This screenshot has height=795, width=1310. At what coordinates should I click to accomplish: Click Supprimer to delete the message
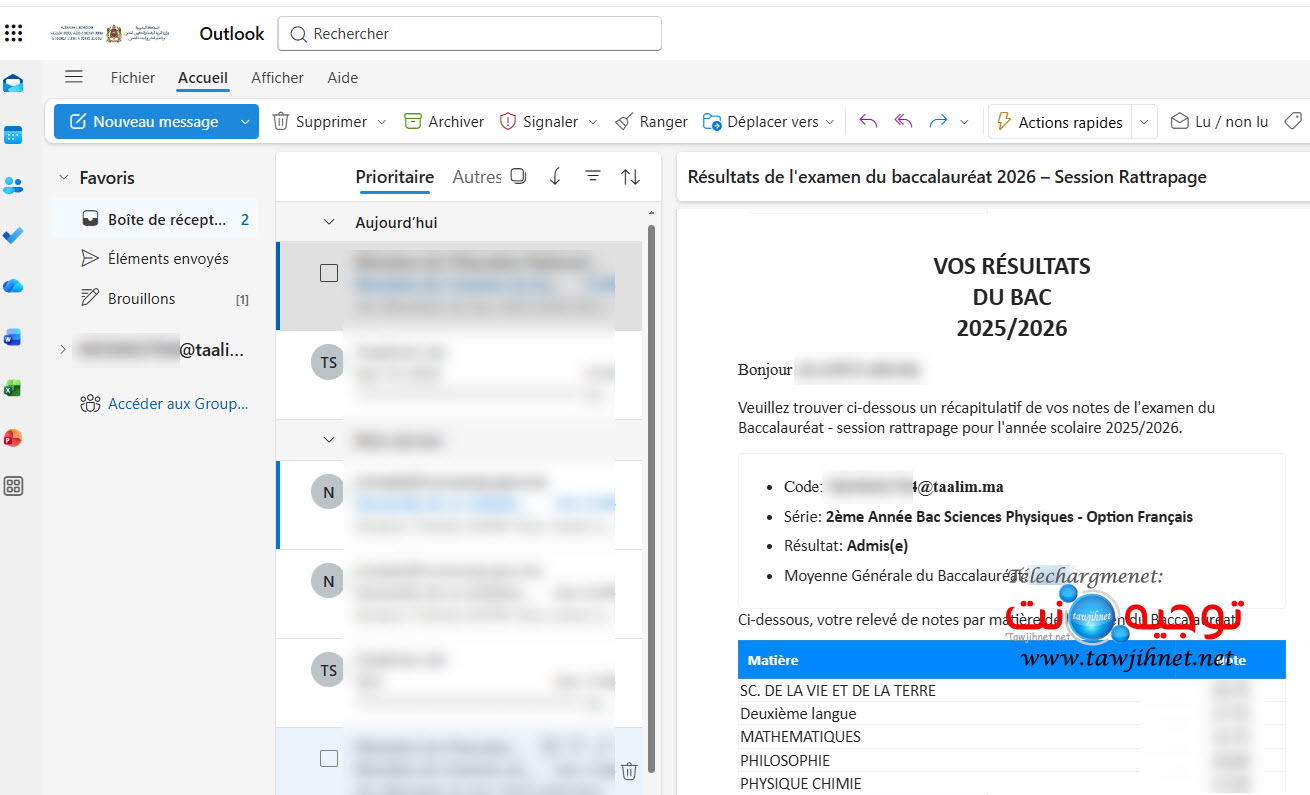pos(320,122)
